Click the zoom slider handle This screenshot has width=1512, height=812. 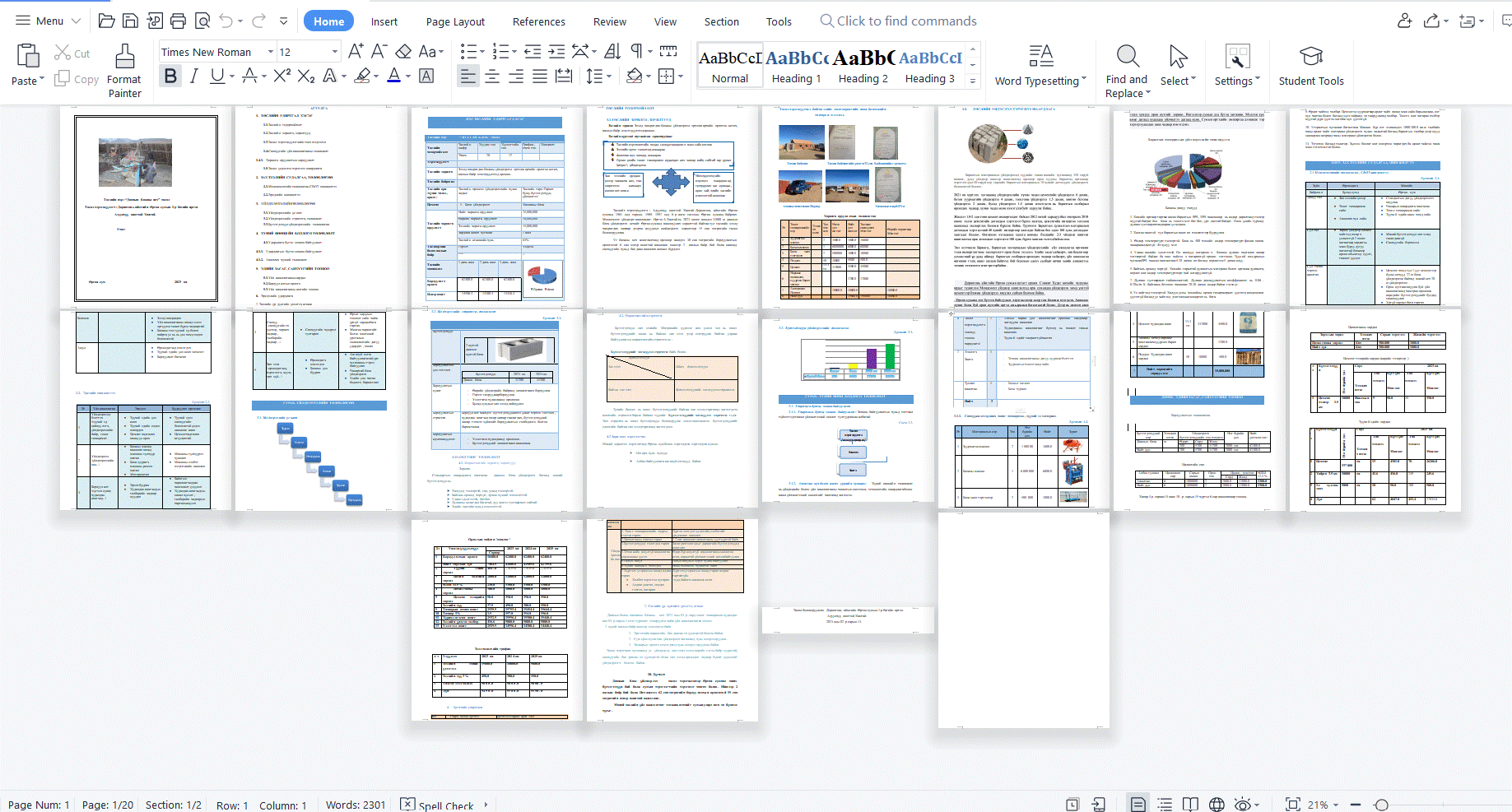(x=1382, y=805)
